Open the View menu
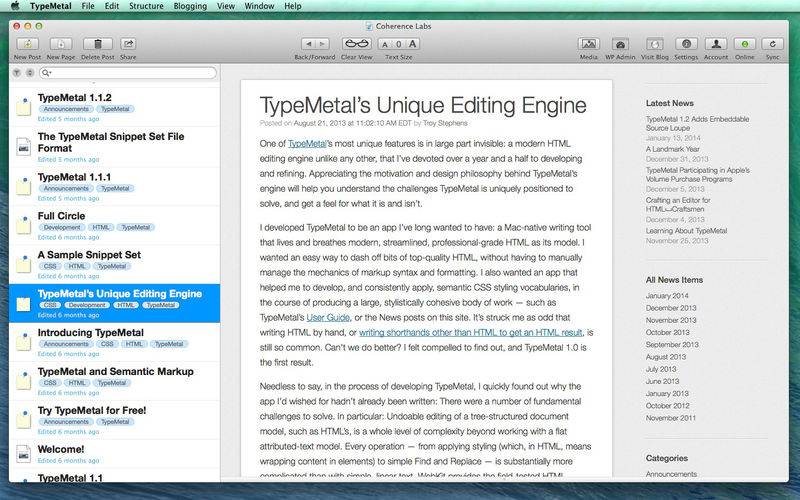This screenshot has width=800, height=500. click(226, 6)
